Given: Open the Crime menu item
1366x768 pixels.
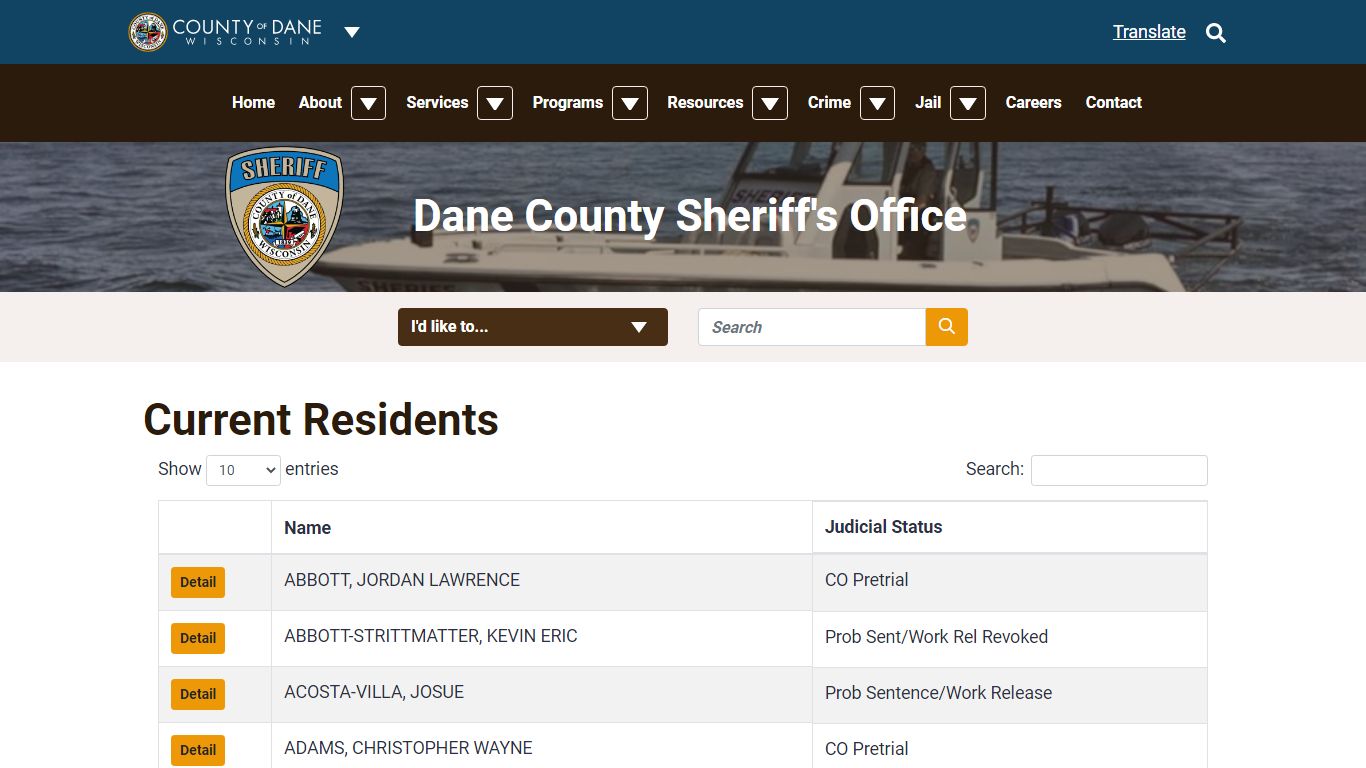Looking at the screenshot, I should coord(829,102).
